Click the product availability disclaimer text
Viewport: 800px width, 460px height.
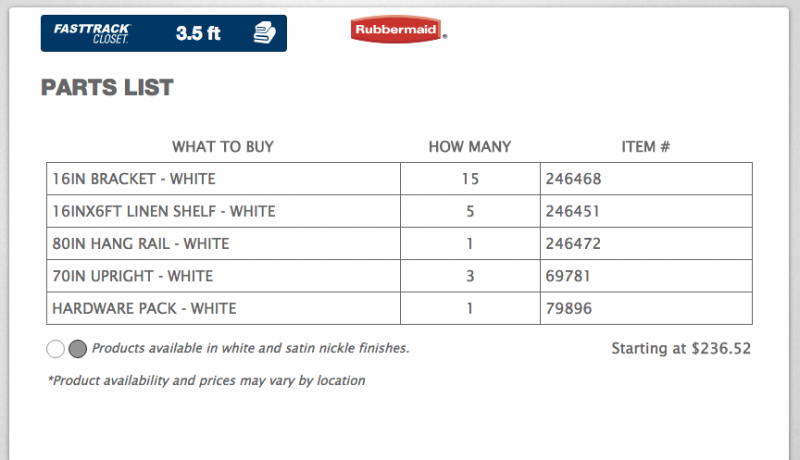click(206, 380)
